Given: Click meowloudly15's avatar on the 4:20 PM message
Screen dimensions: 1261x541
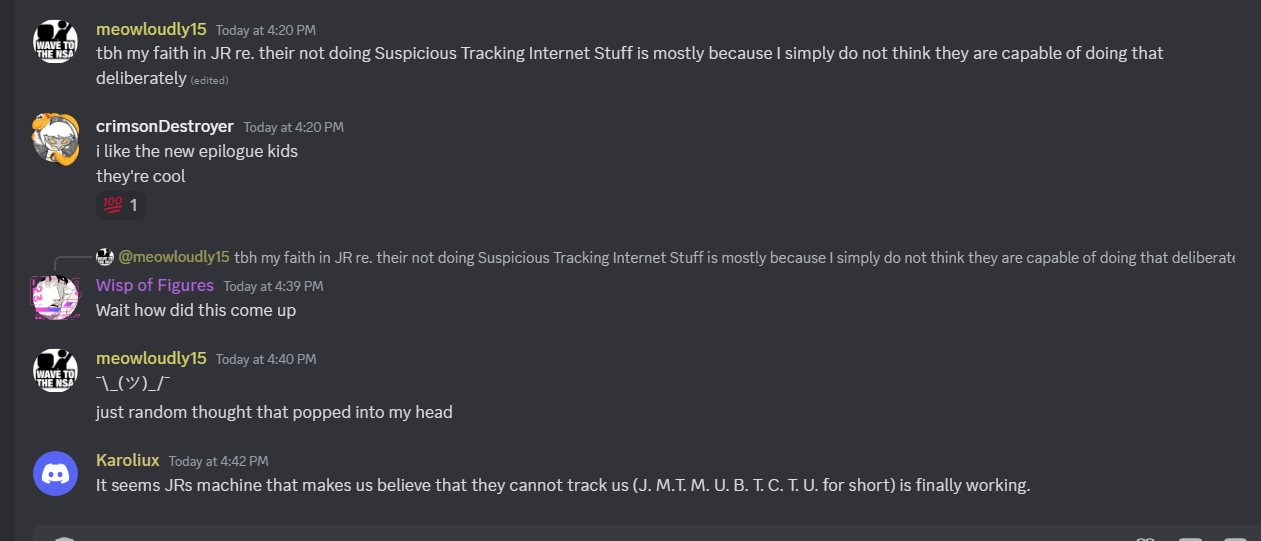Looking at the screenshot, I should point(56,41).
